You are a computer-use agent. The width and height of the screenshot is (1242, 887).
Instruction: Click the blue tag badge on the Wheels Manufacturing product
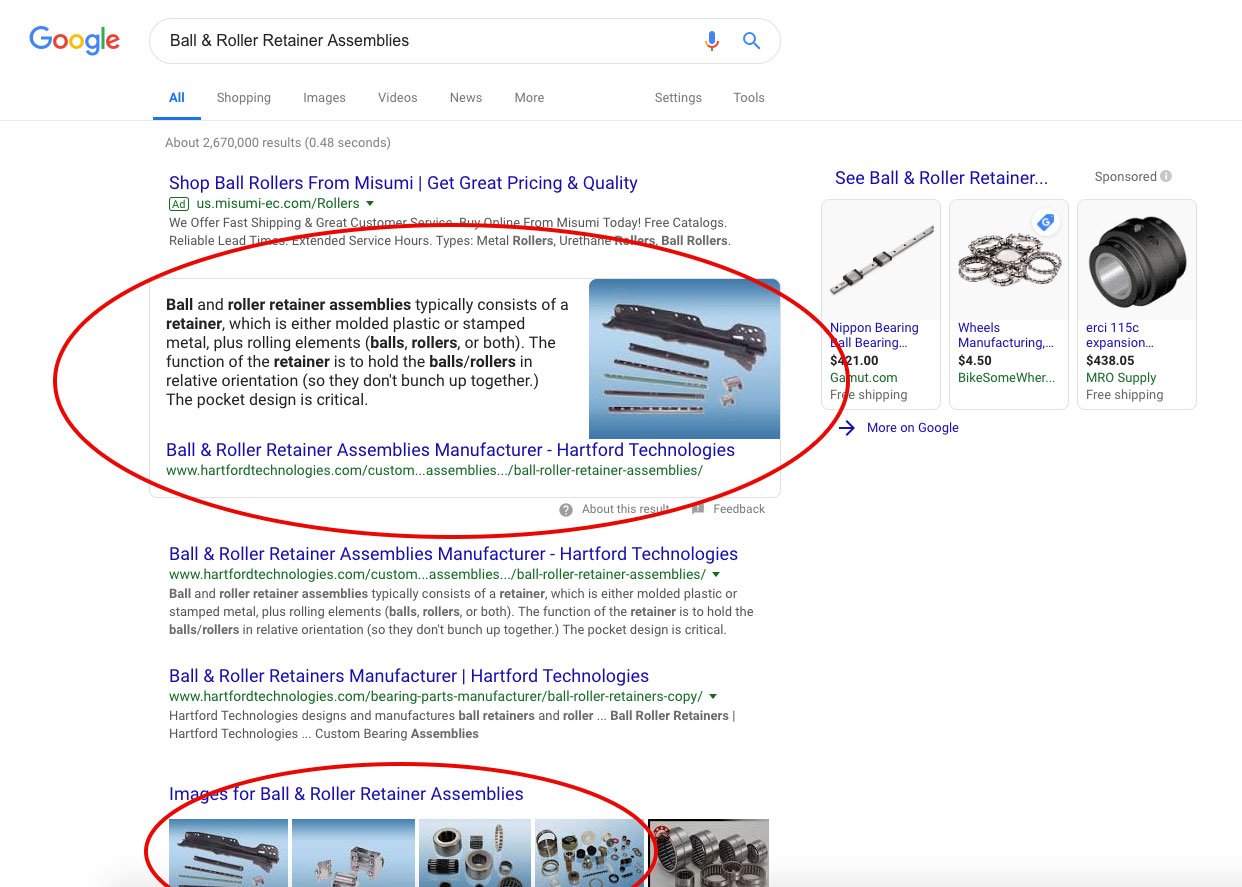coord(1045,223)
